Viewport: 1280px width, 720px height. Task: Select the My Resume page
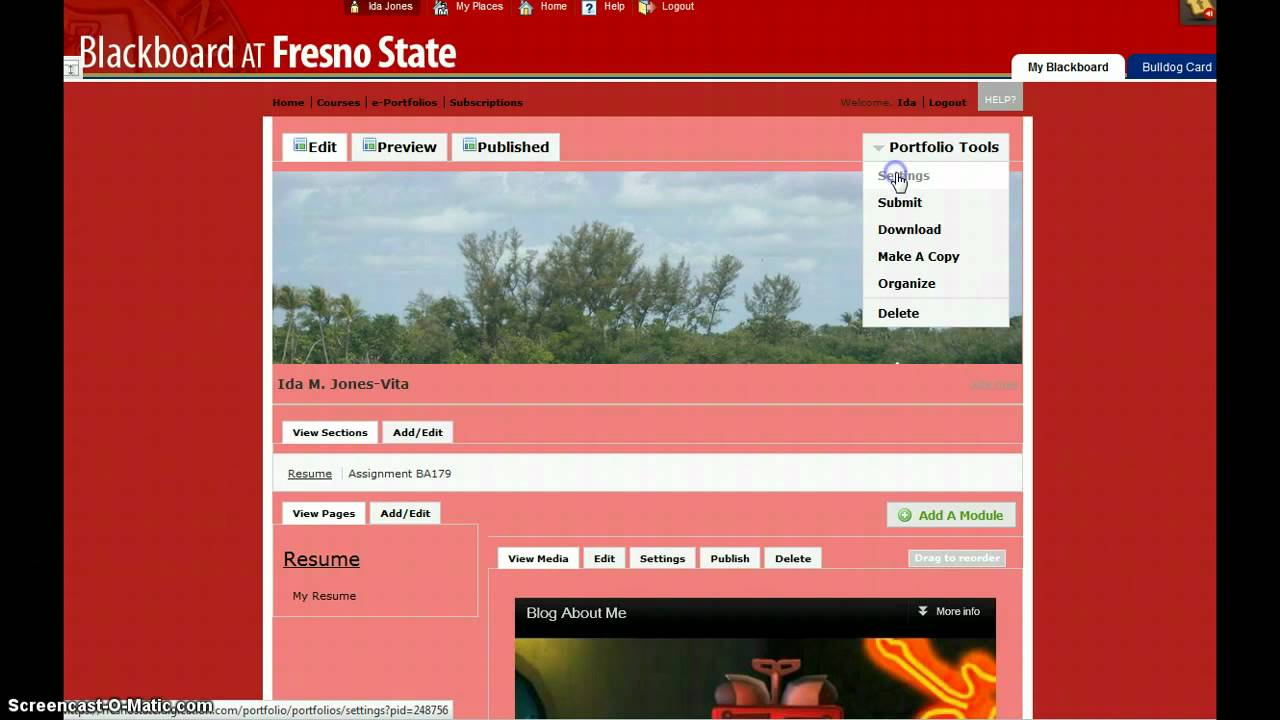click(324, 596)
